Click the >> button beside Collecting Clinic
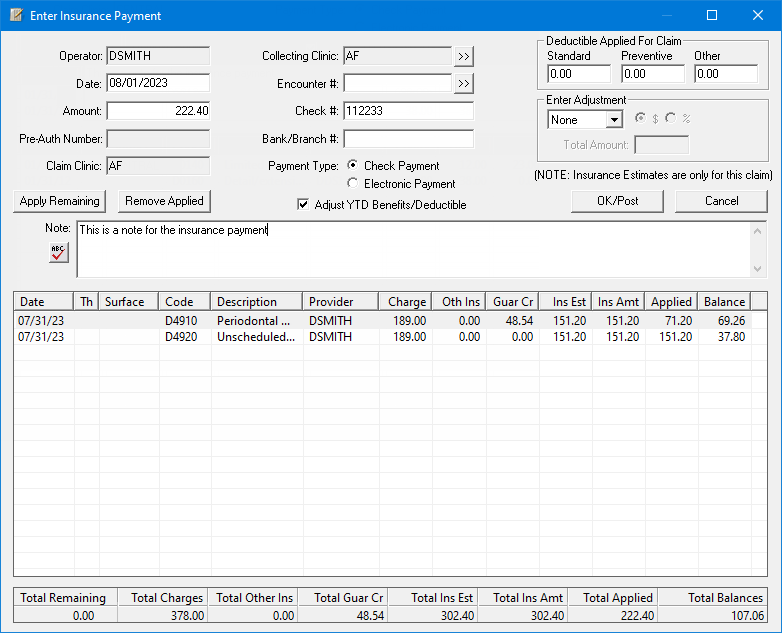 click(463, 56)
